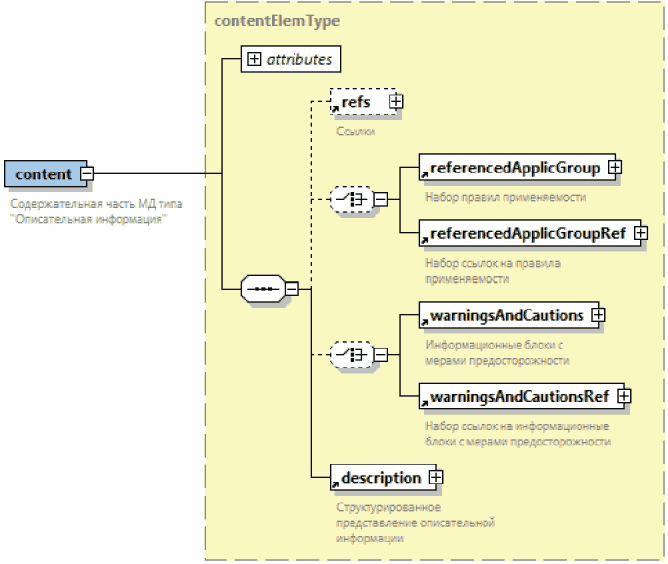Expand warningsAndCautionsRef element children
Screen dimensions: 668x564
(x=624, y=396)
